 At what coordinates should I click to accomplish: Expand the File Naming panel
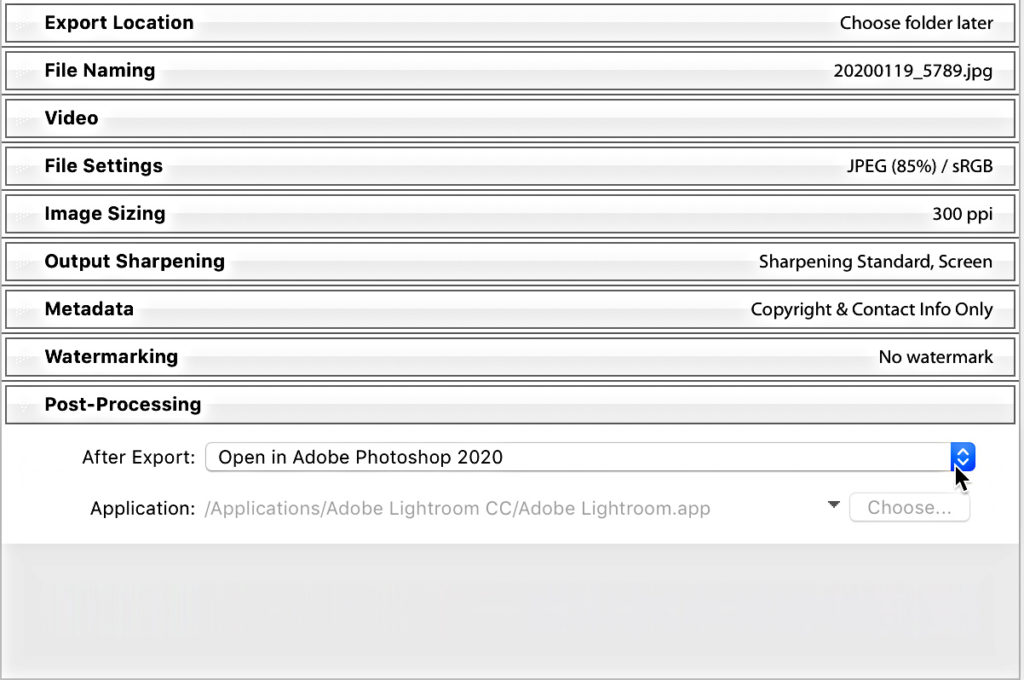pos(510,71)
